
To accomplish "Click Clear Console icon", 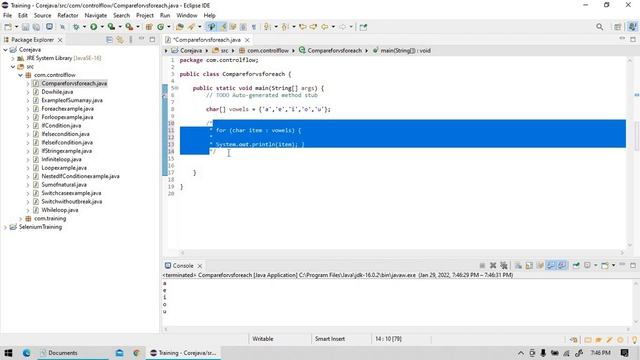I will click(x=518, y=265).
